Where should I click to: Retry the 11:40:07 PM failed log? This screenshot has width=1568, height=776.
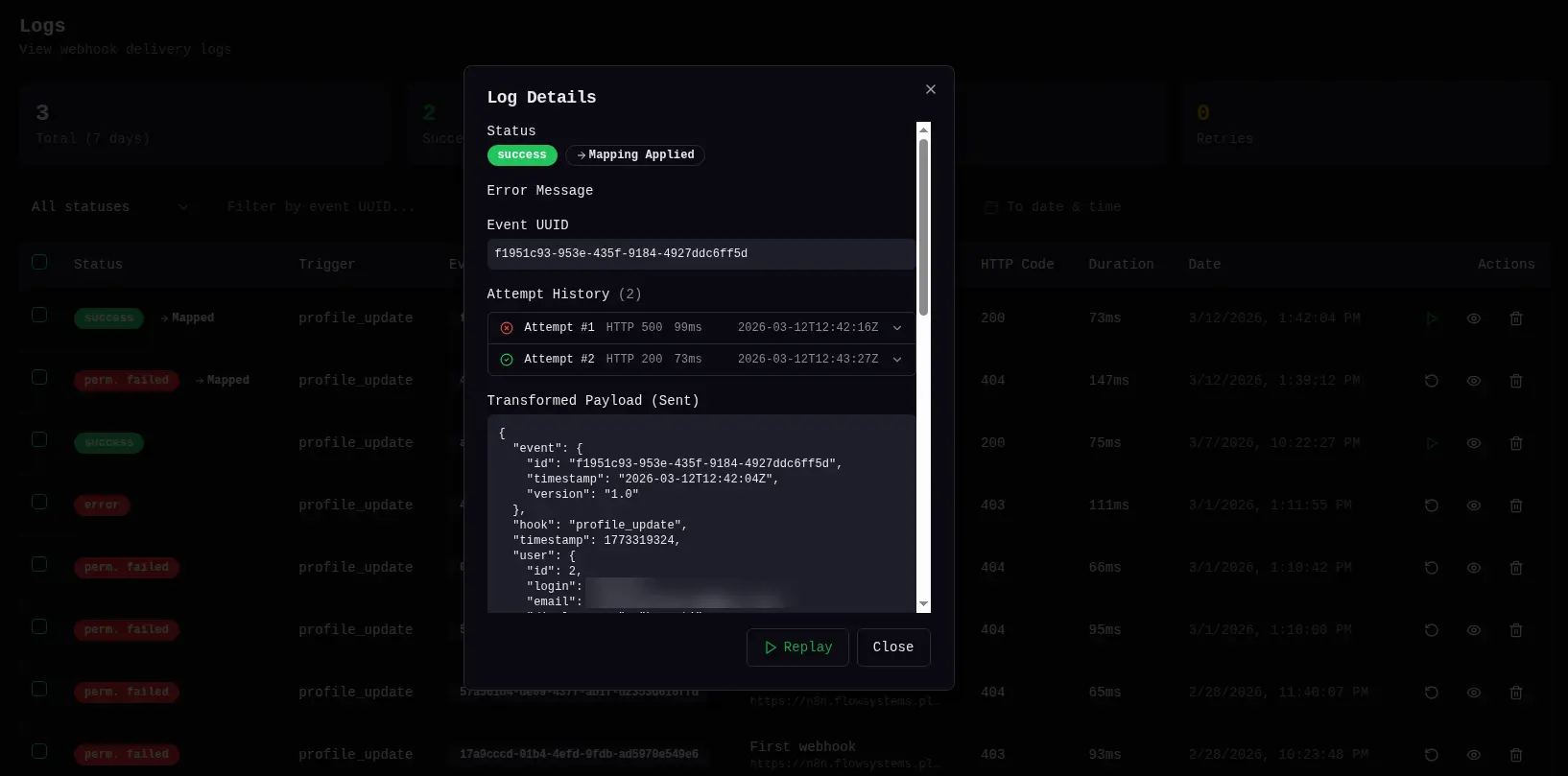(1432, 693)
